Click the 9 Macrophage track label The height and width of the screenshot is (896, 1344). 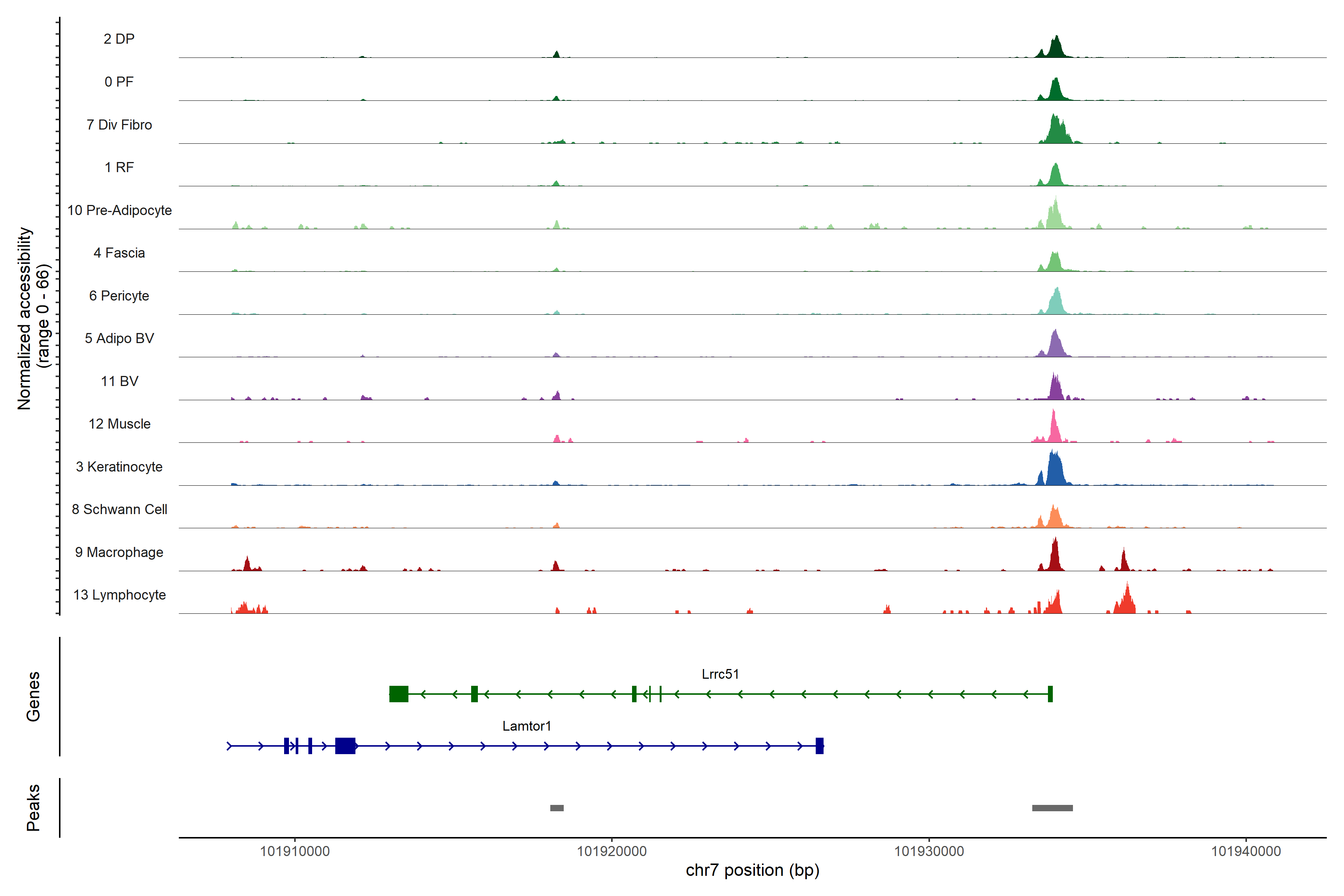[x=119, y=553]
